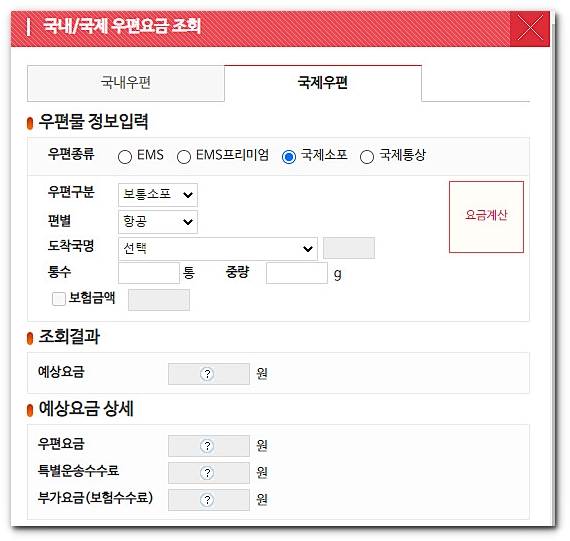Choose the EMS프리미엄 radio option
This screenshot has height=541, width=570.
pyautogui.click(x=184, y=157)
